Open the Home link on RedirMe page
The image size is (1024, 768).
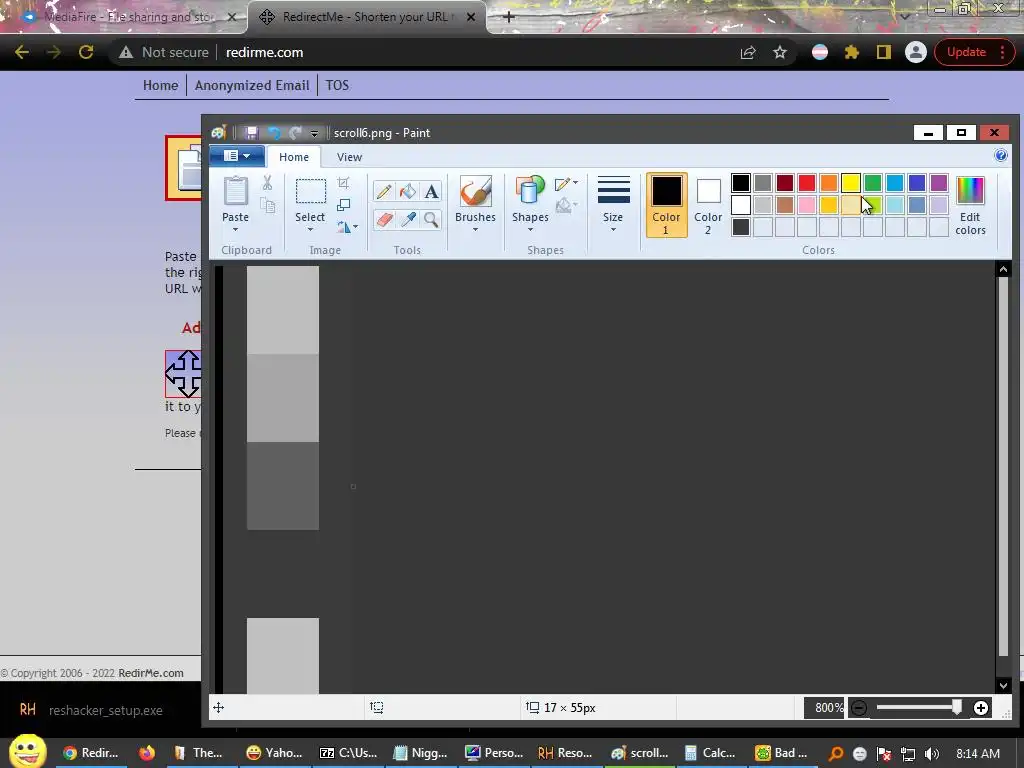point(161,86)
